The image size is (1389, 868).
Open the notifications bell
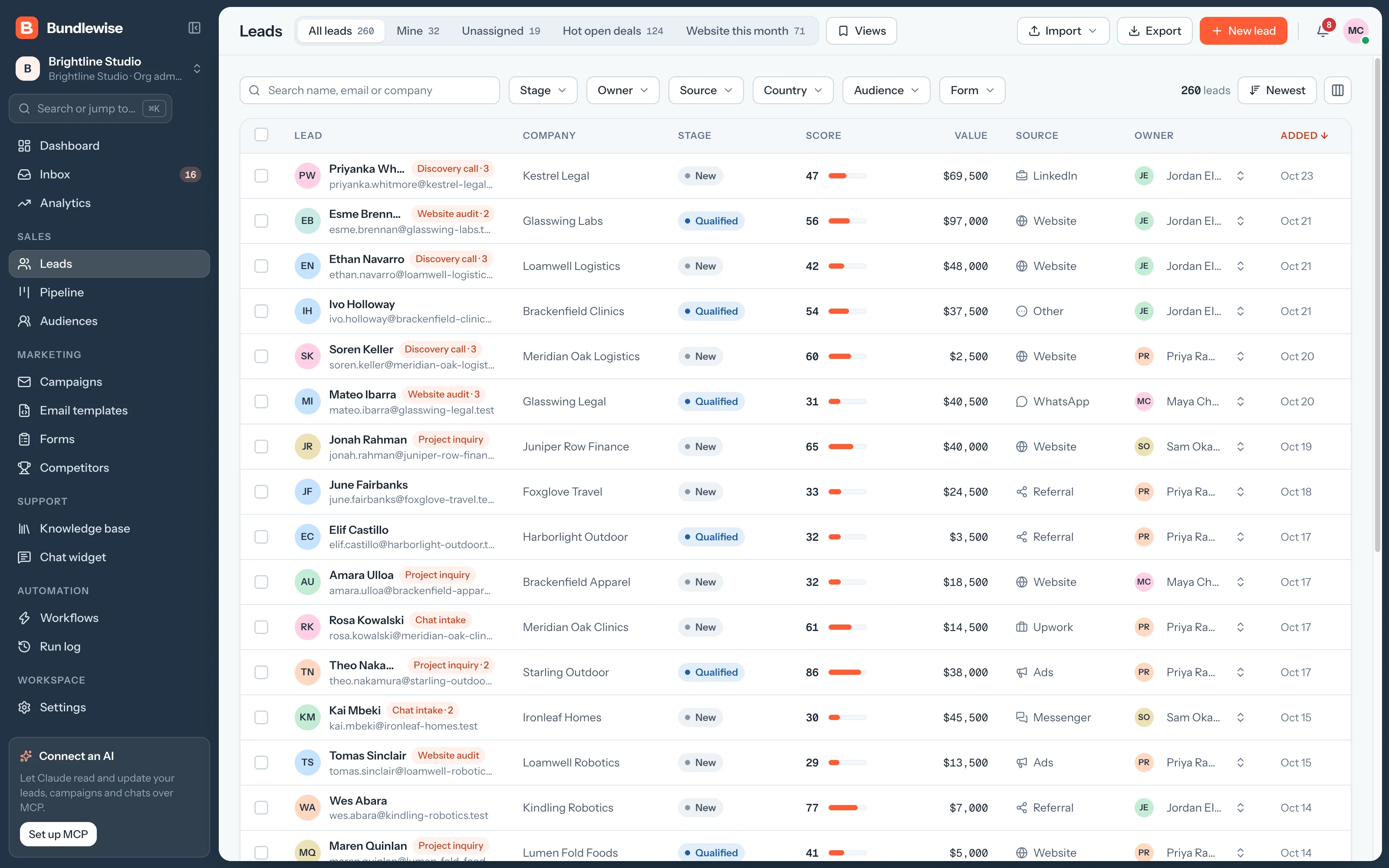pyautogui.click(x=1323, y=31)
